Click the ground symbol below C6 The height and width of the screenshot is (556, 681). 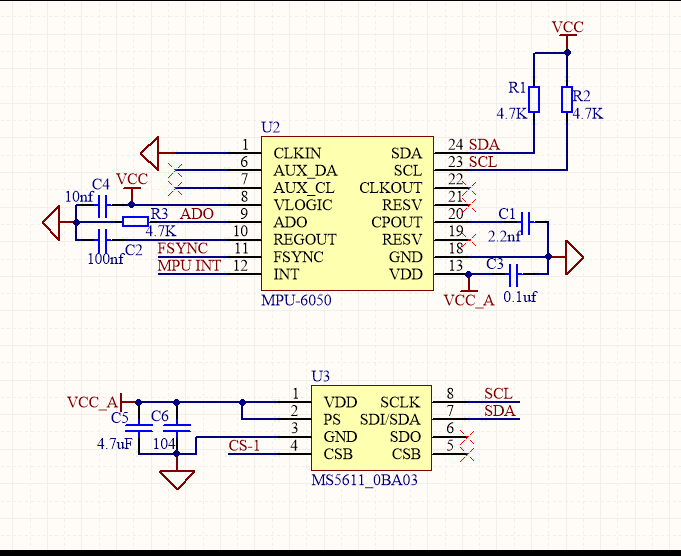[x=178, y=480]
